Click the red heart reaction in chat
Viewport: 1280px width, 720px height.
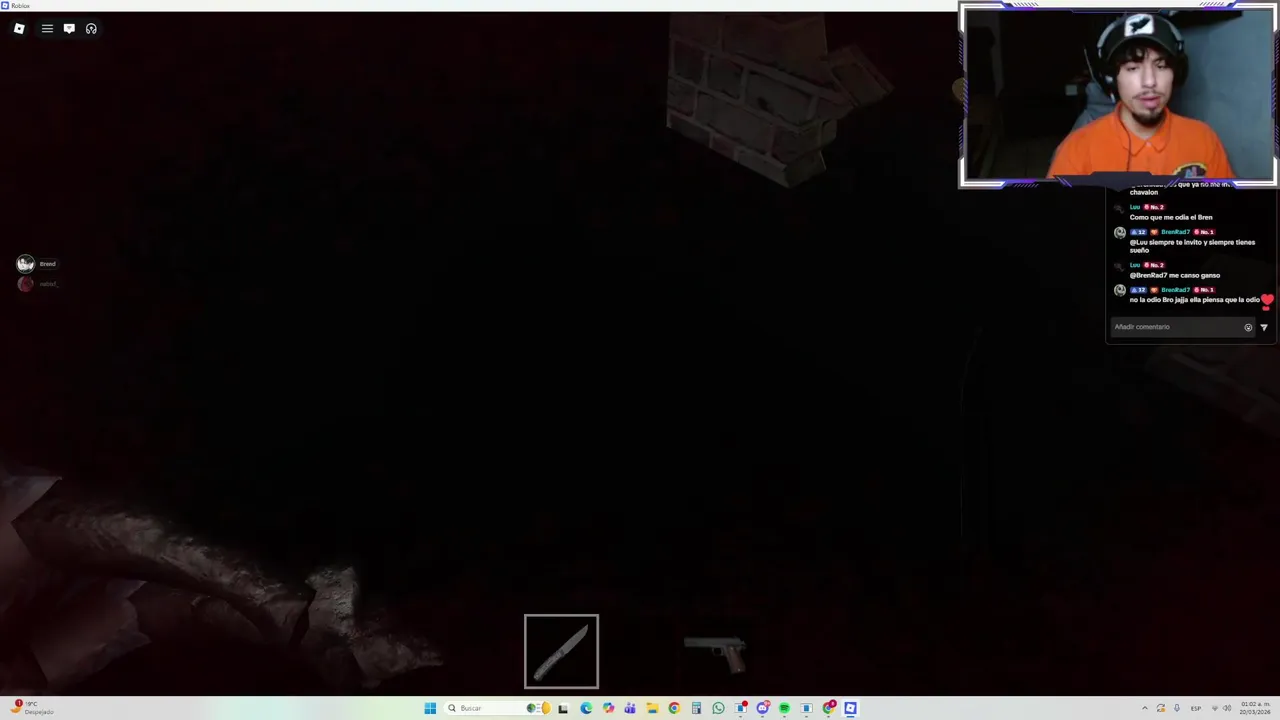tap(1267, 299)
